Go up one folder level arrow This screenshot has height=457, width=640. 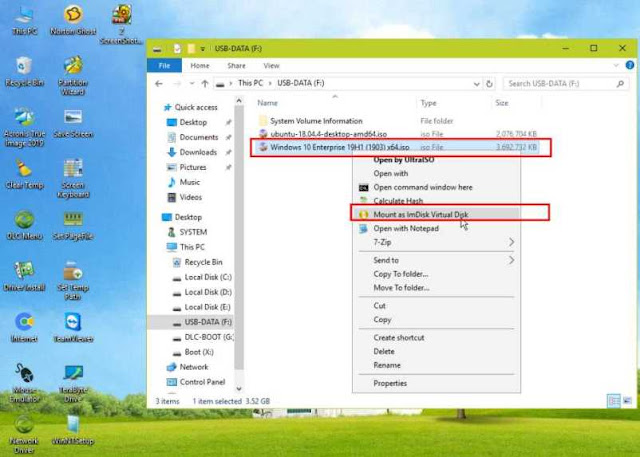click(205, 84)
